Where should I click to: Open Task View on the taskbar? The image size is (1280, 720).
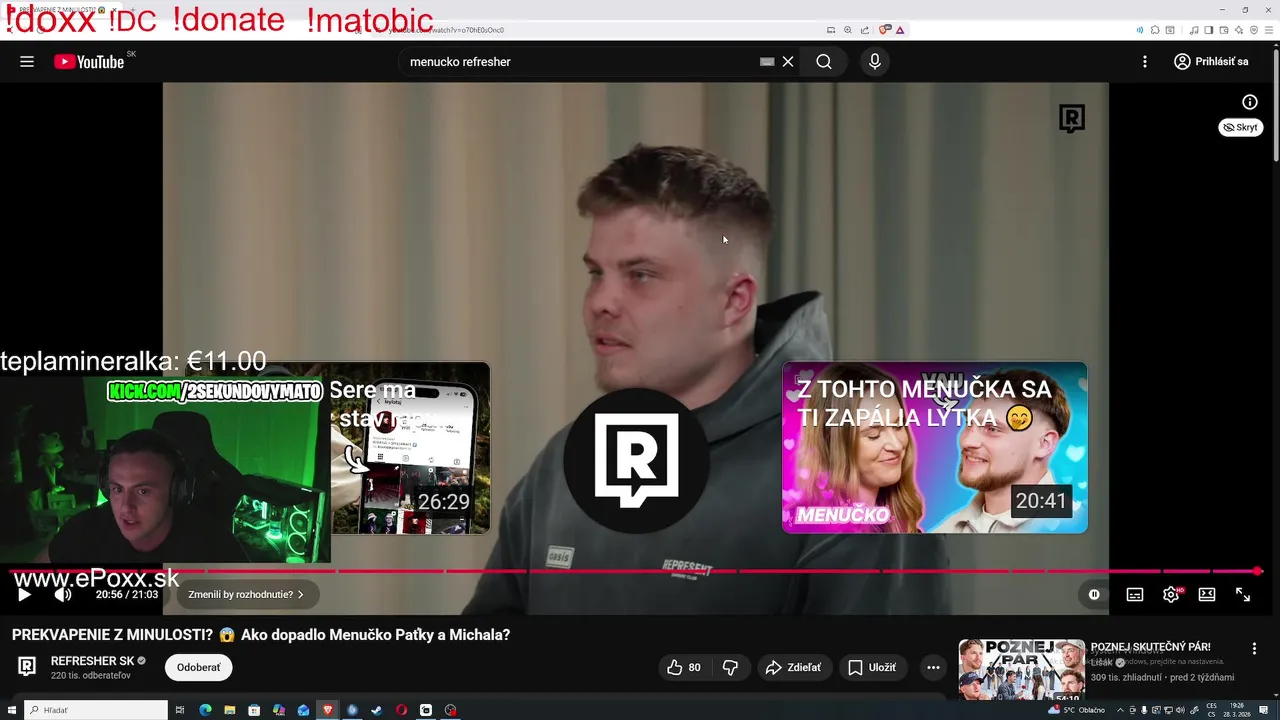tap(180, 710)
